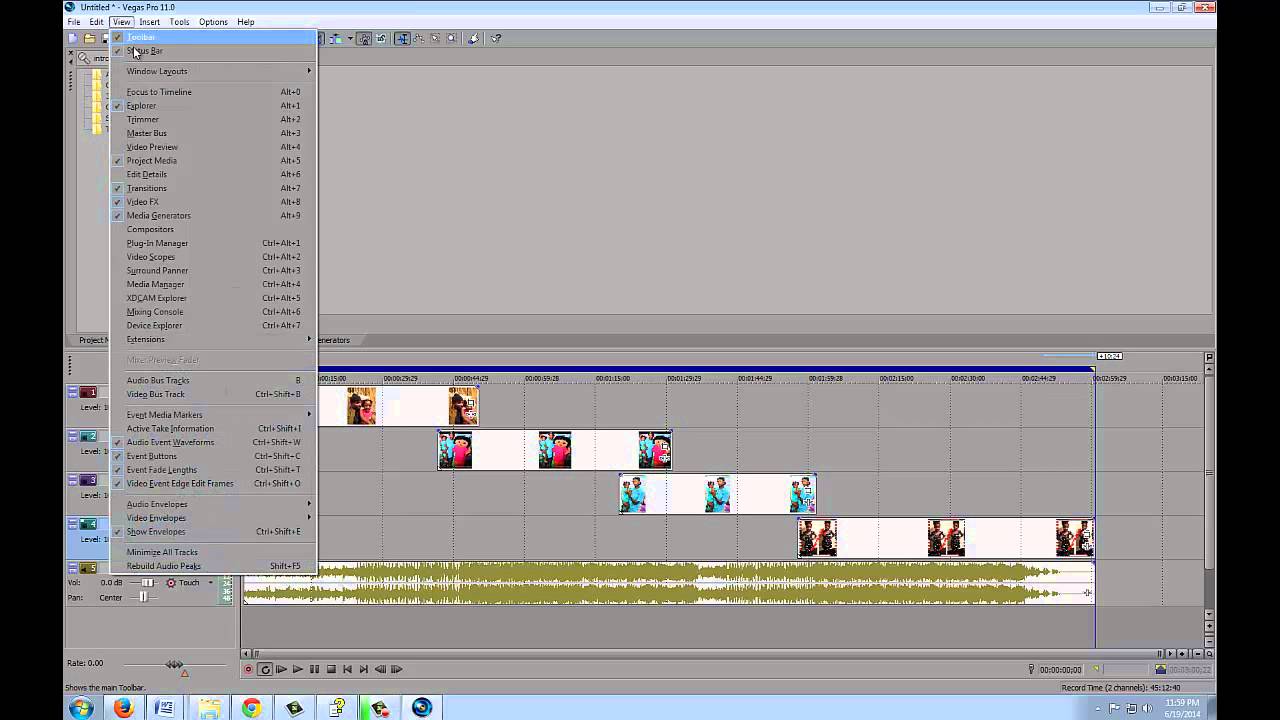Uncheck Status Bar in View menu
The image size is (1280, 720).
tap(214, 51)
